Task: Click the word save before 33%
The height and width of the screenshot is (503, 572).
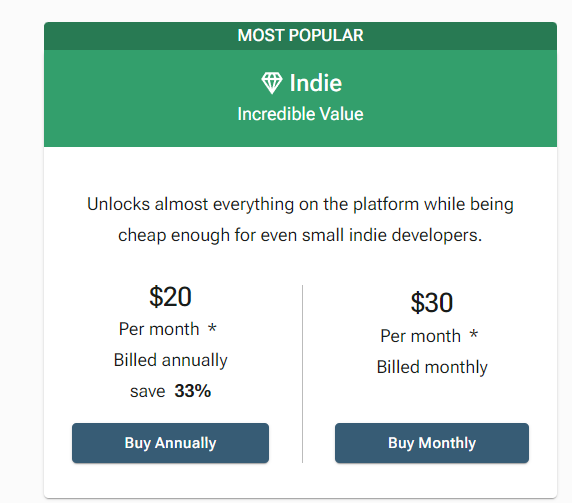Action: pos(147,392)
